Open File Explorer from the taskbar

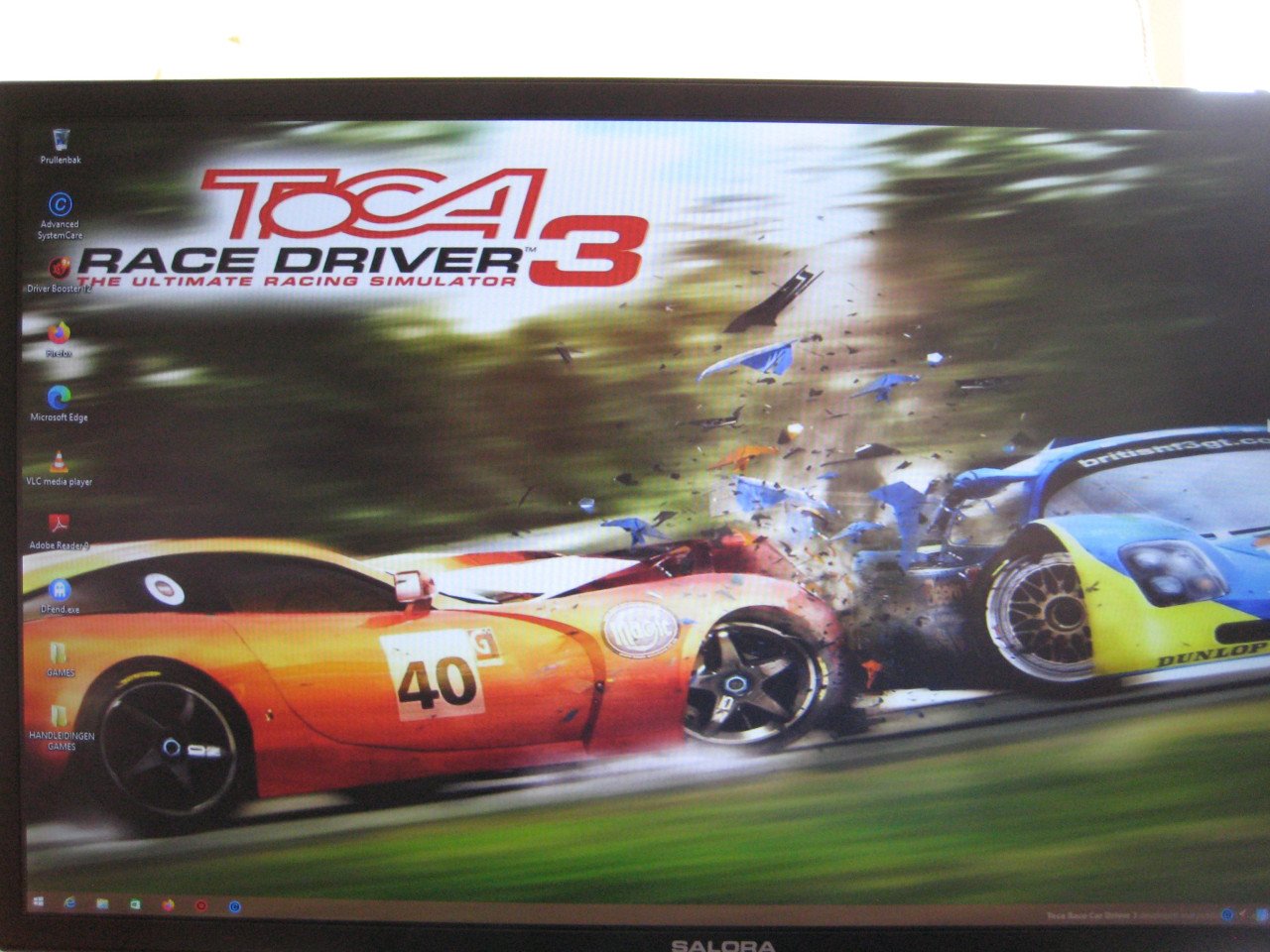pos(102,904)
